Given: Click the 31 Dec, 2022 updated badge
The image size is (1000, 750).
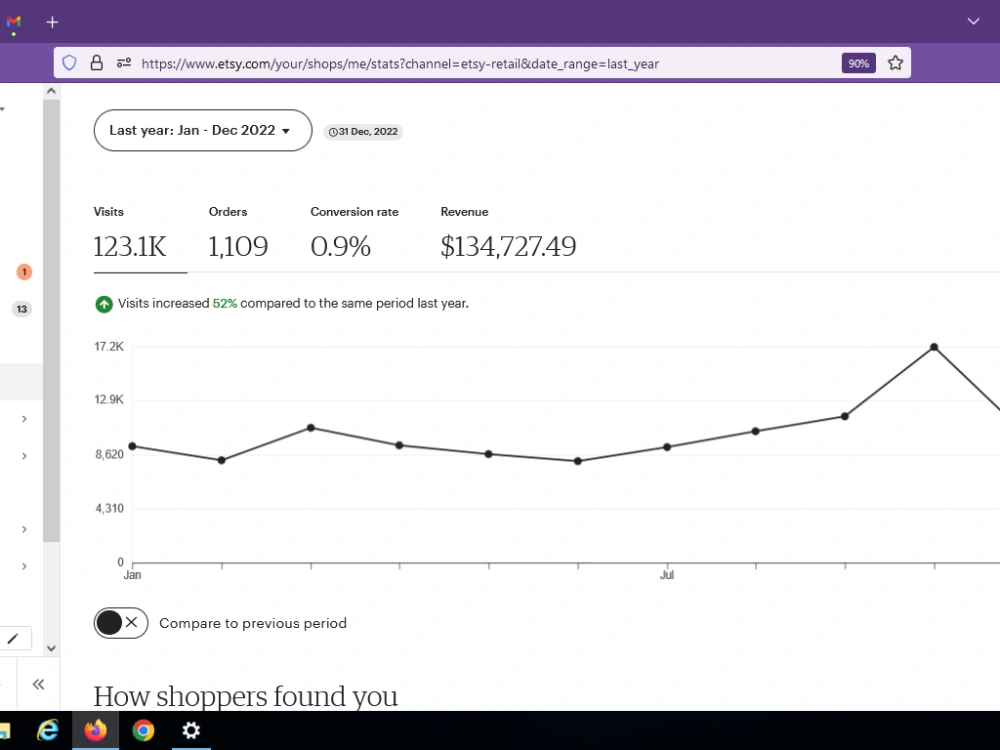Looking at the screenshot, I should click(x=363, y=131).
